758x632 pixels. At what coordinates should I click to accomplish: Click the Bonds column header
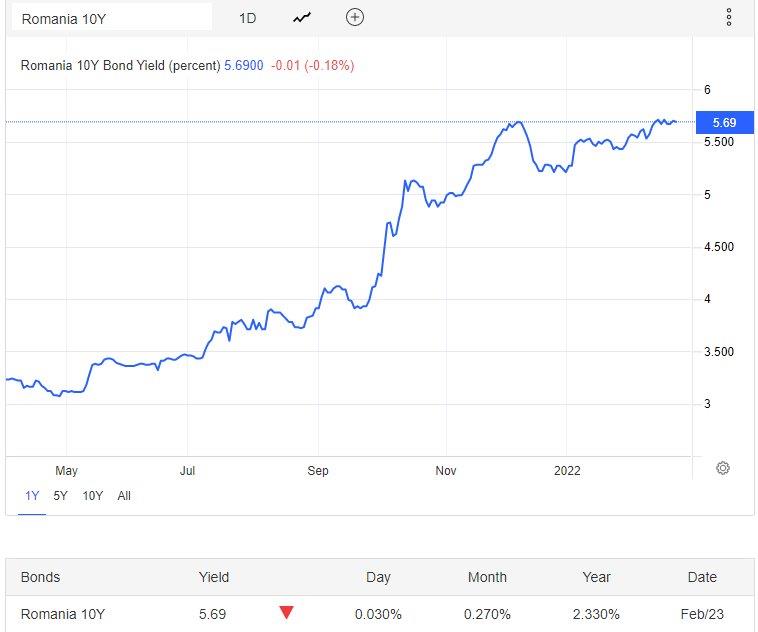tap(41, 577)
